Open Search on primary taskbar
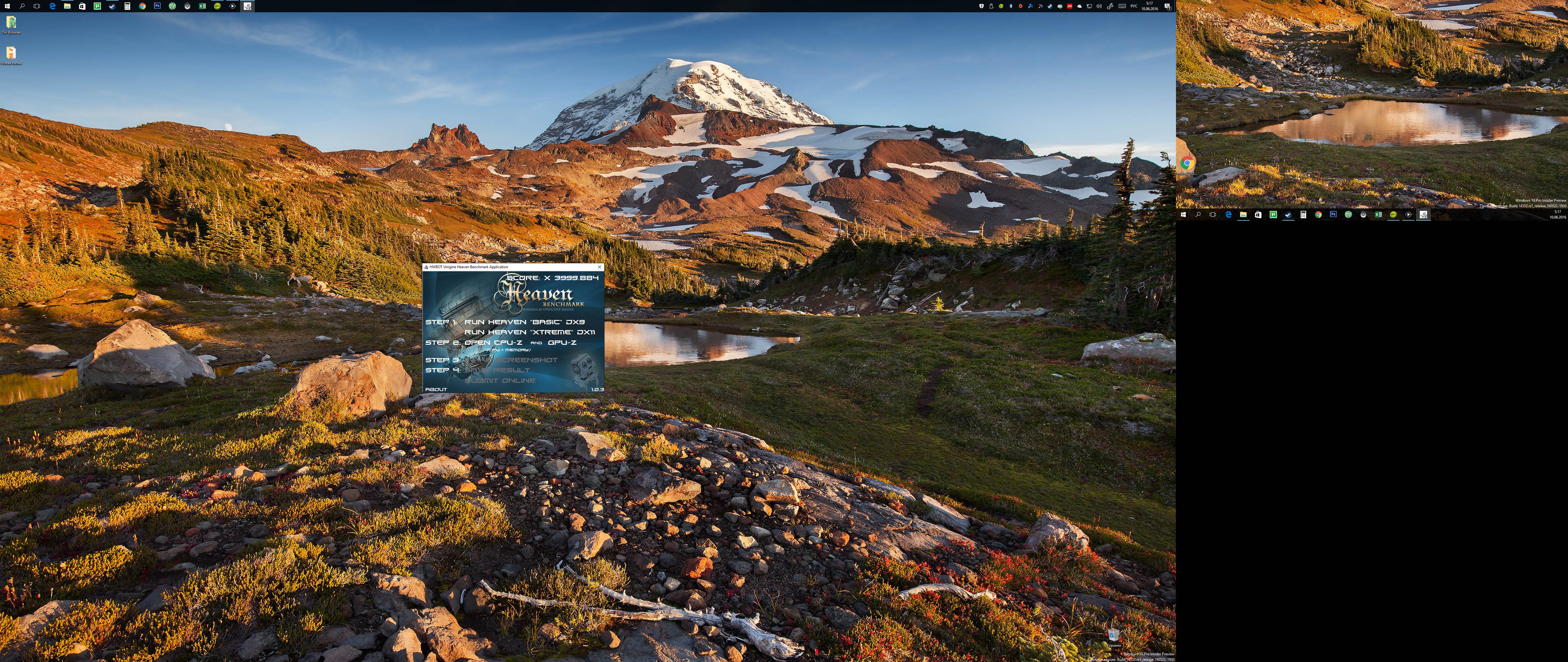 click(22, 6)
